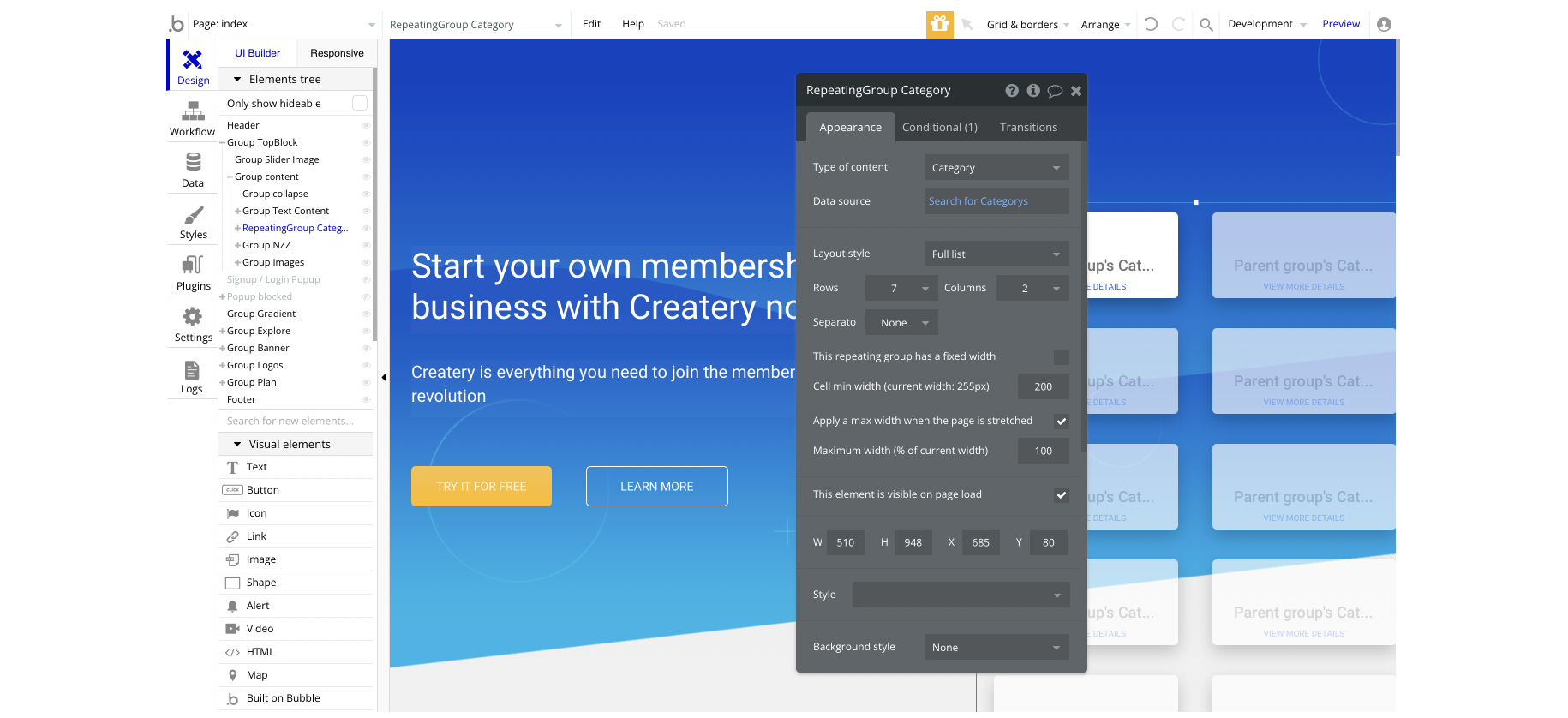Open the Data section icon

[194, 162]
